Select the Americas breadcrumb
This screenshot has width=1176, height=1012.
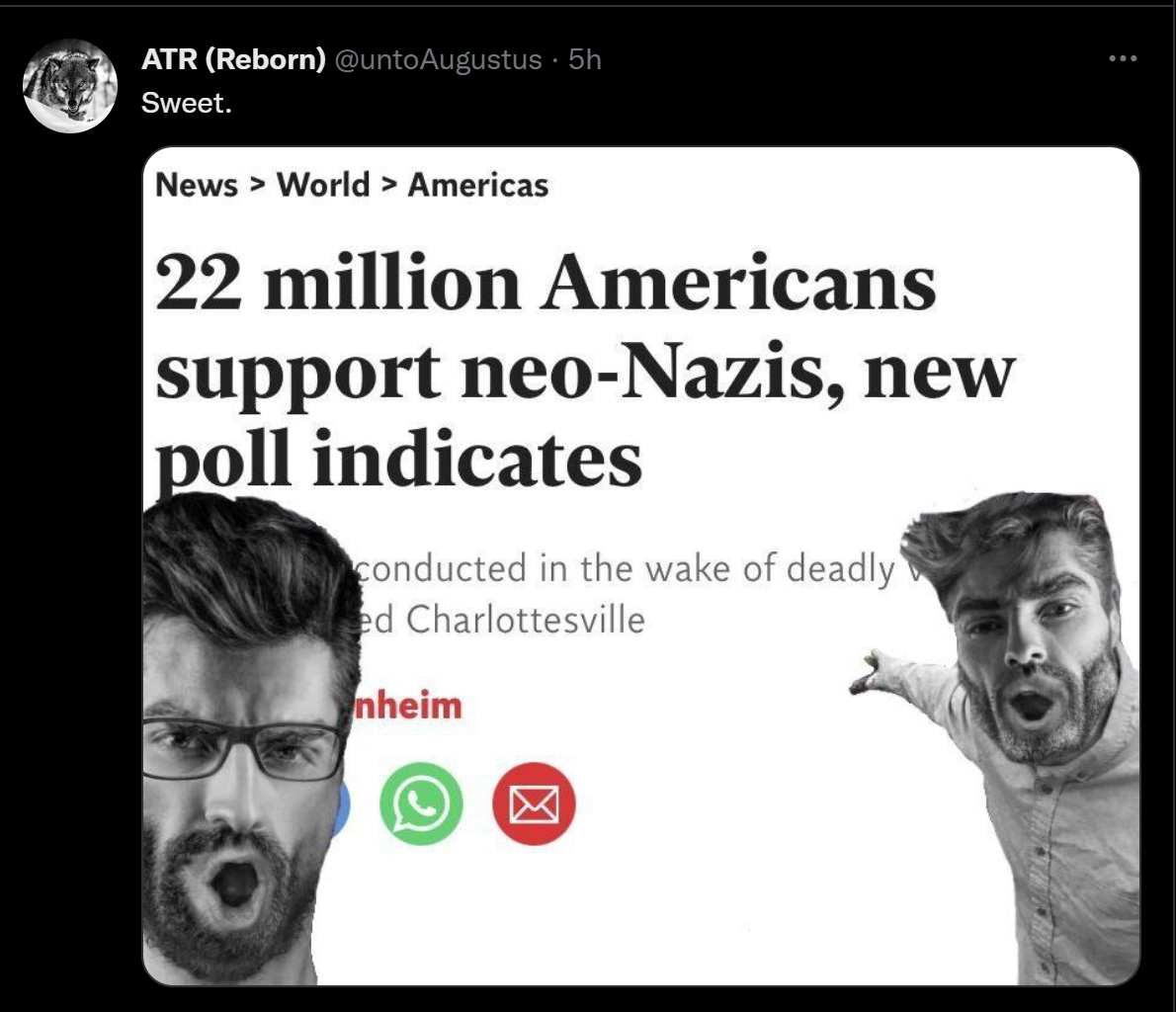click(477, 185)
